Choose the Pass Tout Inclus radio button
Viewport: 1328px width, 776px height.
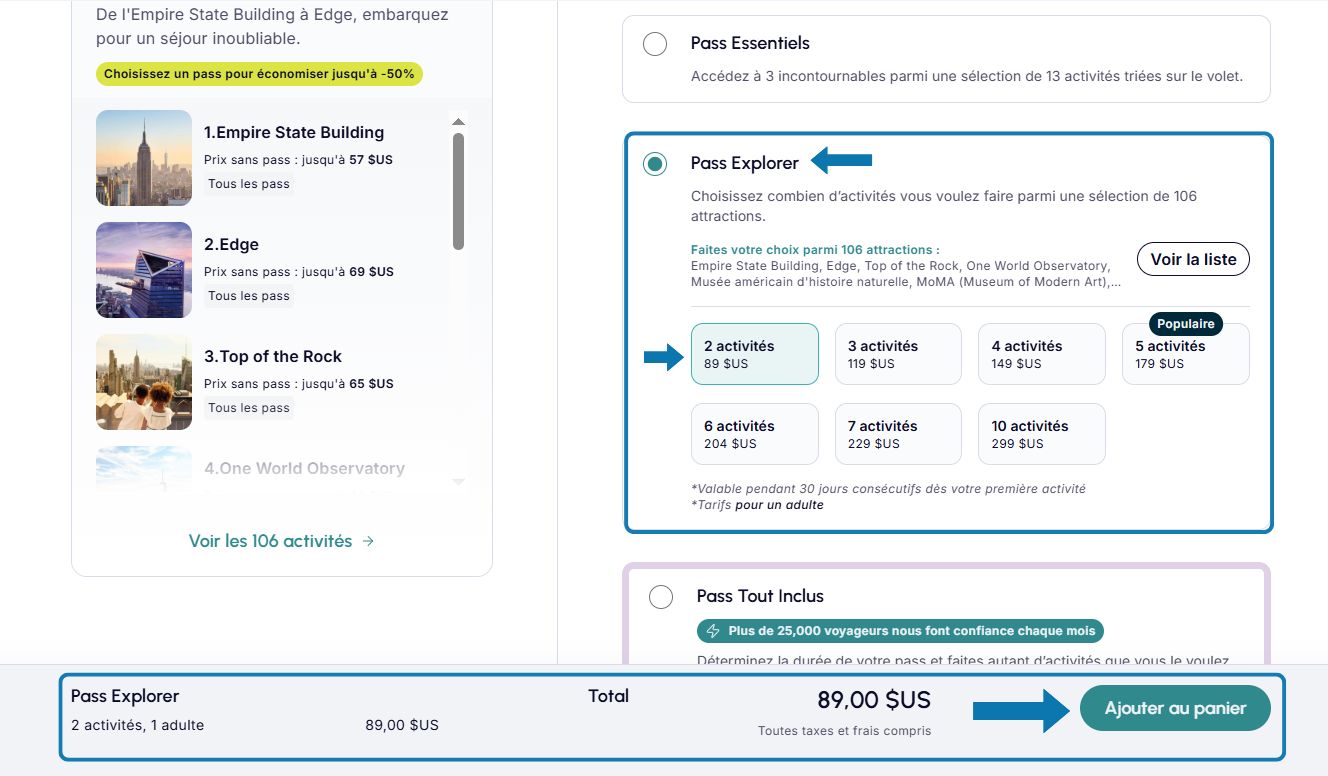pos(661,597)
